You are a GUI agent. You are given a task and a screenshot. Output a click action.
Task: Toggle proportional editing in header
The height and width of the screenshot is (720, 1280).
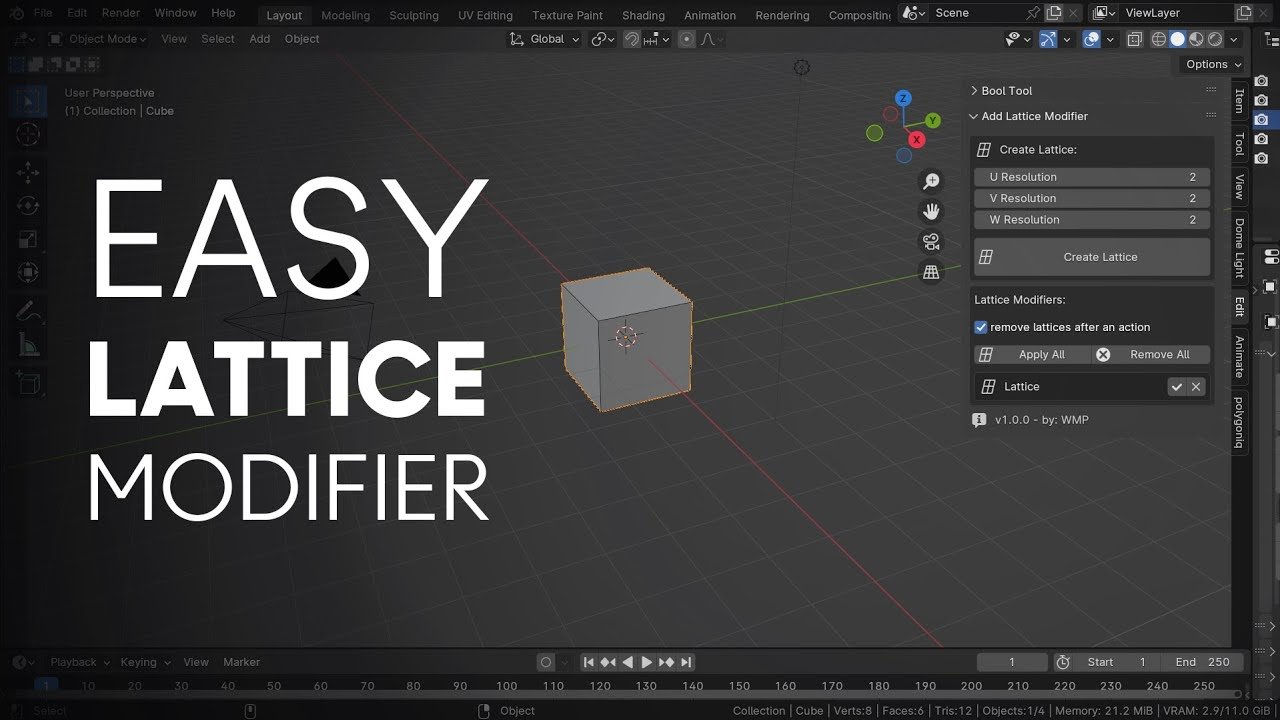tap(687, 39)
